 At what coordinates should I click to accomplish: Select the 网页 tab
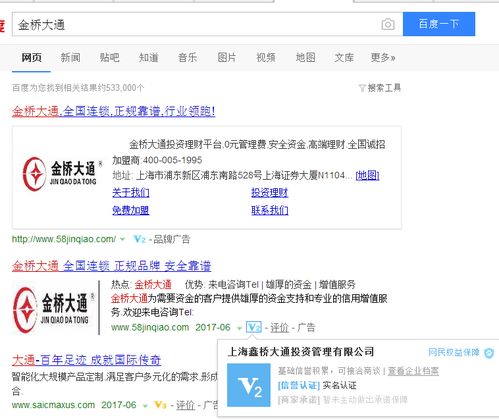[31, 57]
